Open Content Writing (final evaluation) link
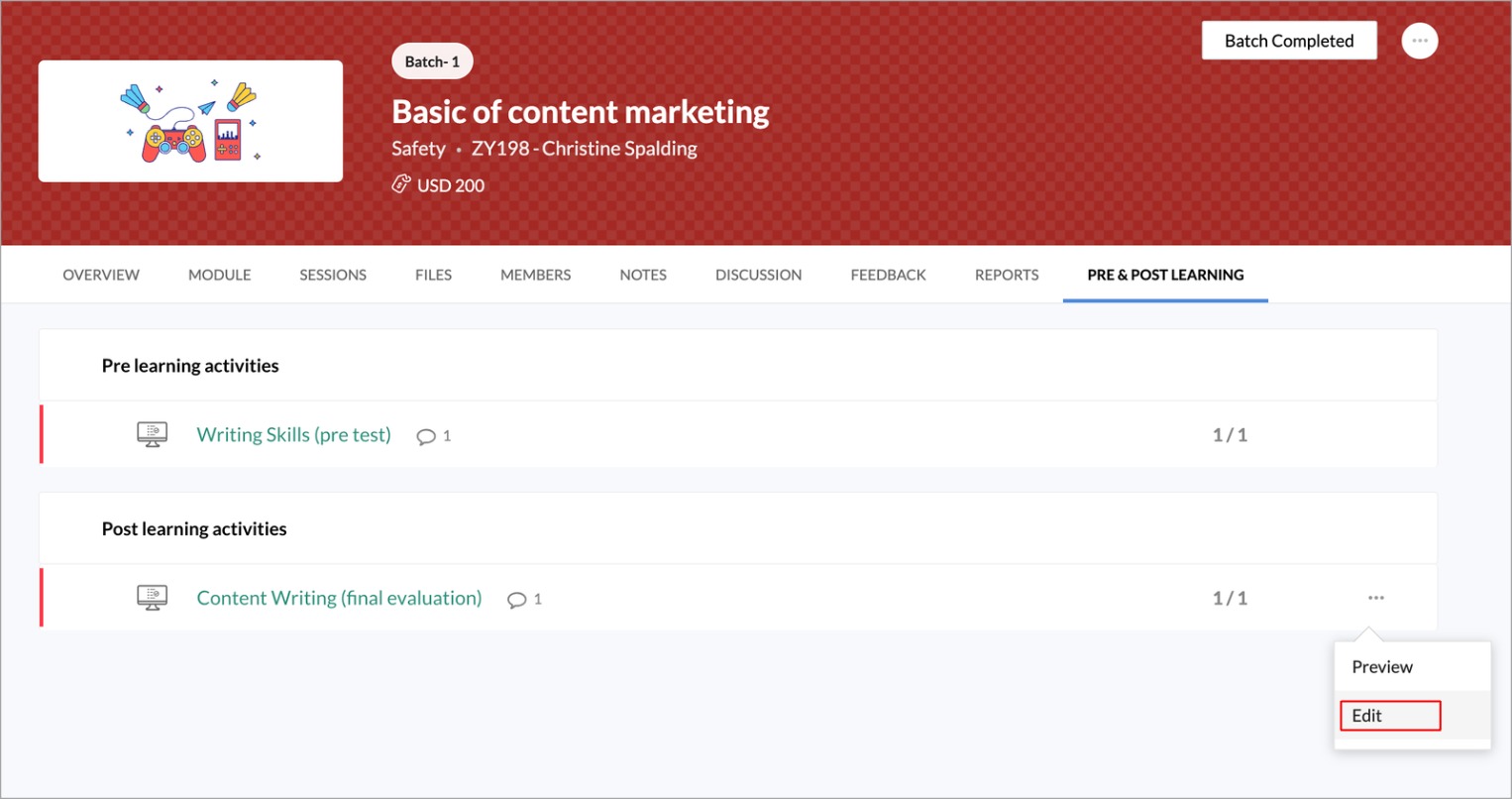 [x=339, y=598]
